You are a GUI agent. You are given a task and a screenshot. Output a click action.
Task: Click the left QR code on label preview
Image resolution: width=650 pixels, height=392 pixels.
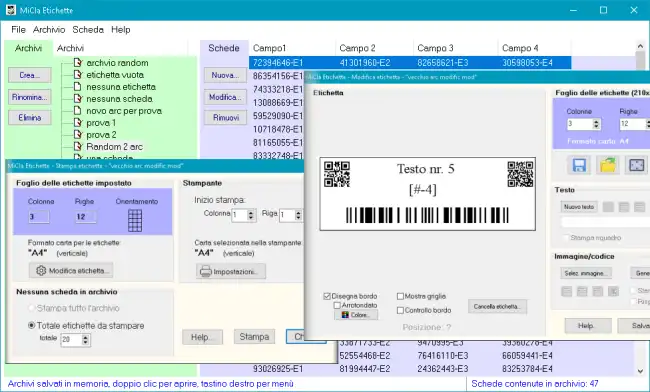click(337, 174)
